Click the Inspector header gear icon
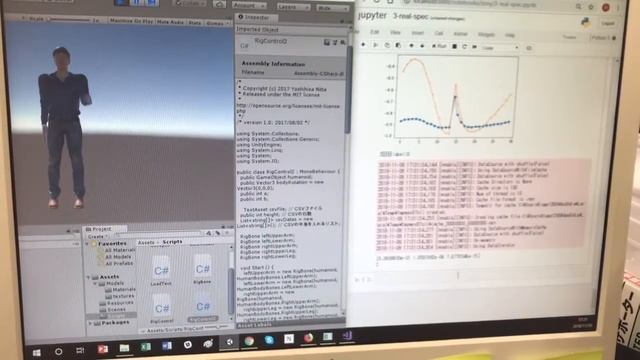This screenshot has width=640, height=360. 343,42
